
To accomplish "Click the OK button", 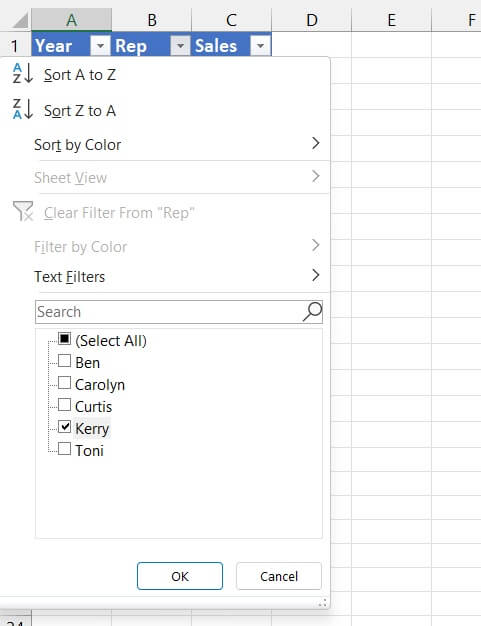I will click(180, 576).
